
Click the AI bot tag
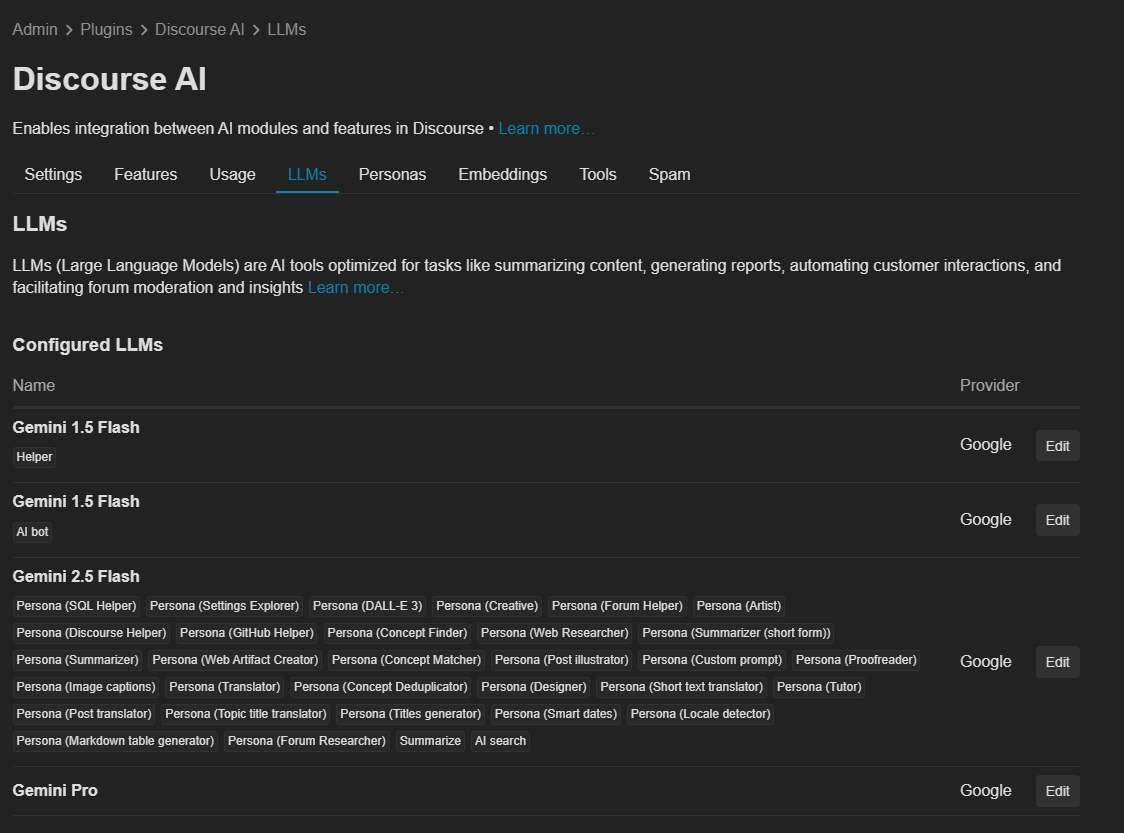[x=32, y=532]
